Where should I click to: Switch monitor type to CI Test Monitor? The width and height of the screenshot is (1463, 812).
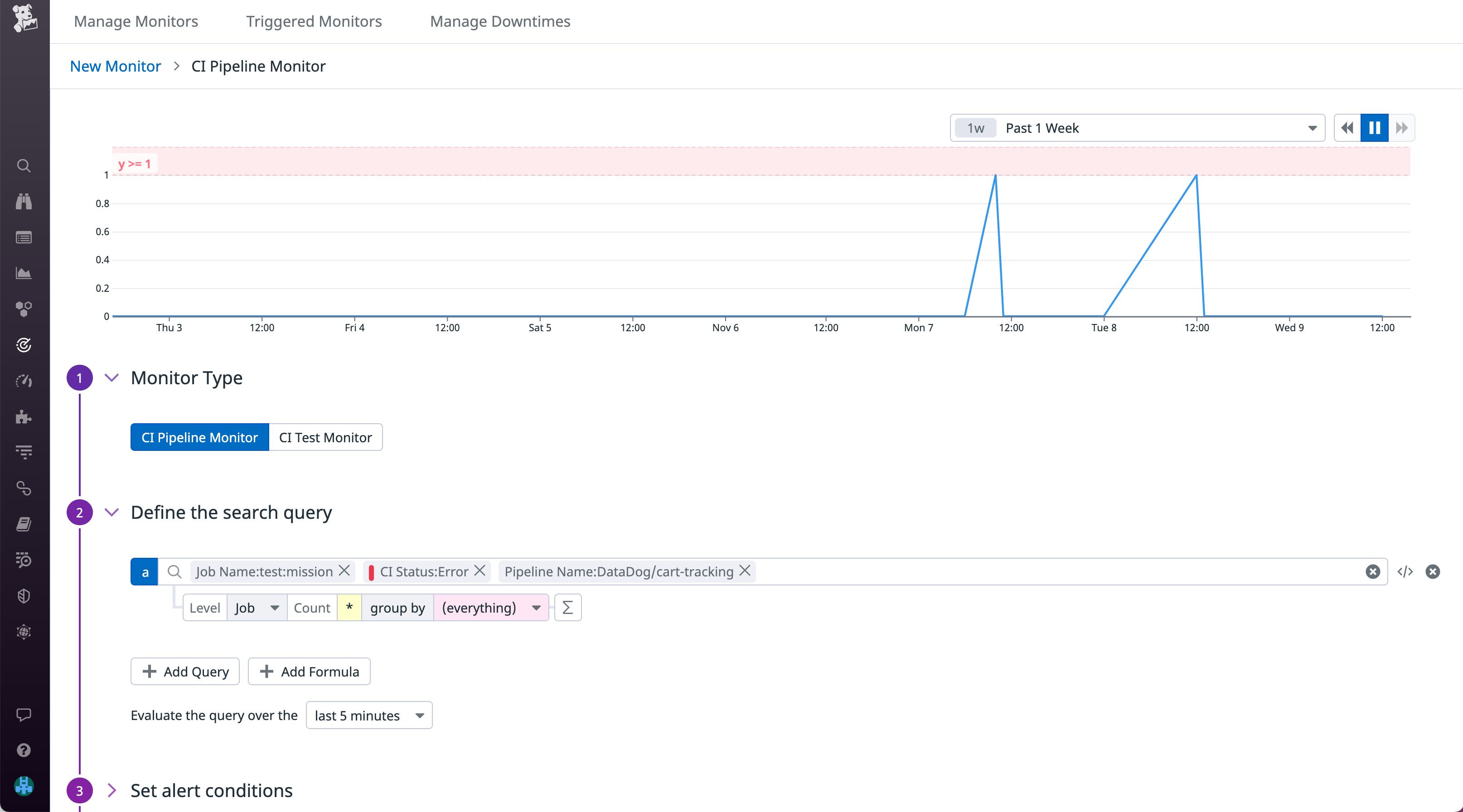(x=325, y=437)
